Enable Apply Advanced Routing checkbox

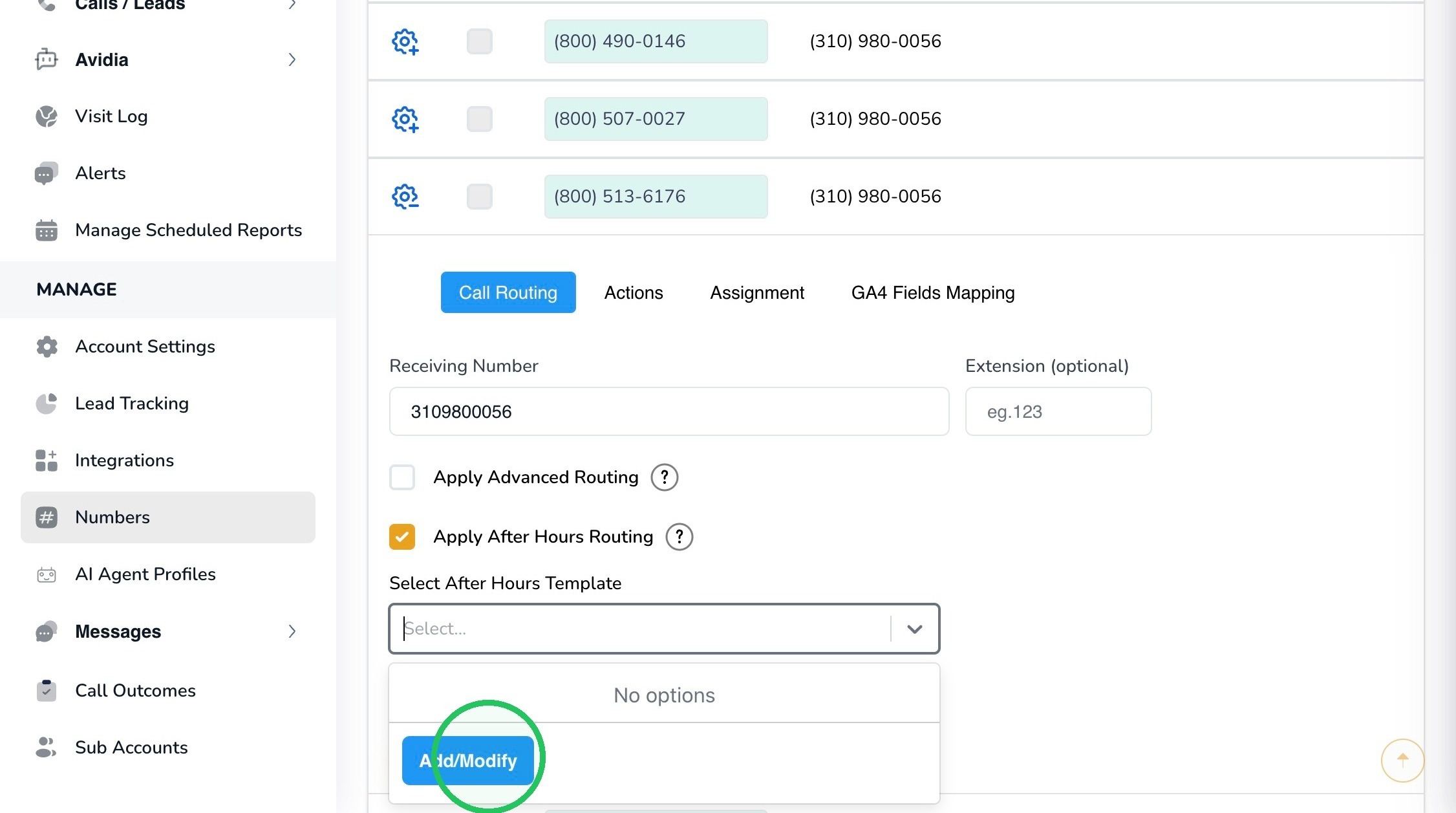402,477
